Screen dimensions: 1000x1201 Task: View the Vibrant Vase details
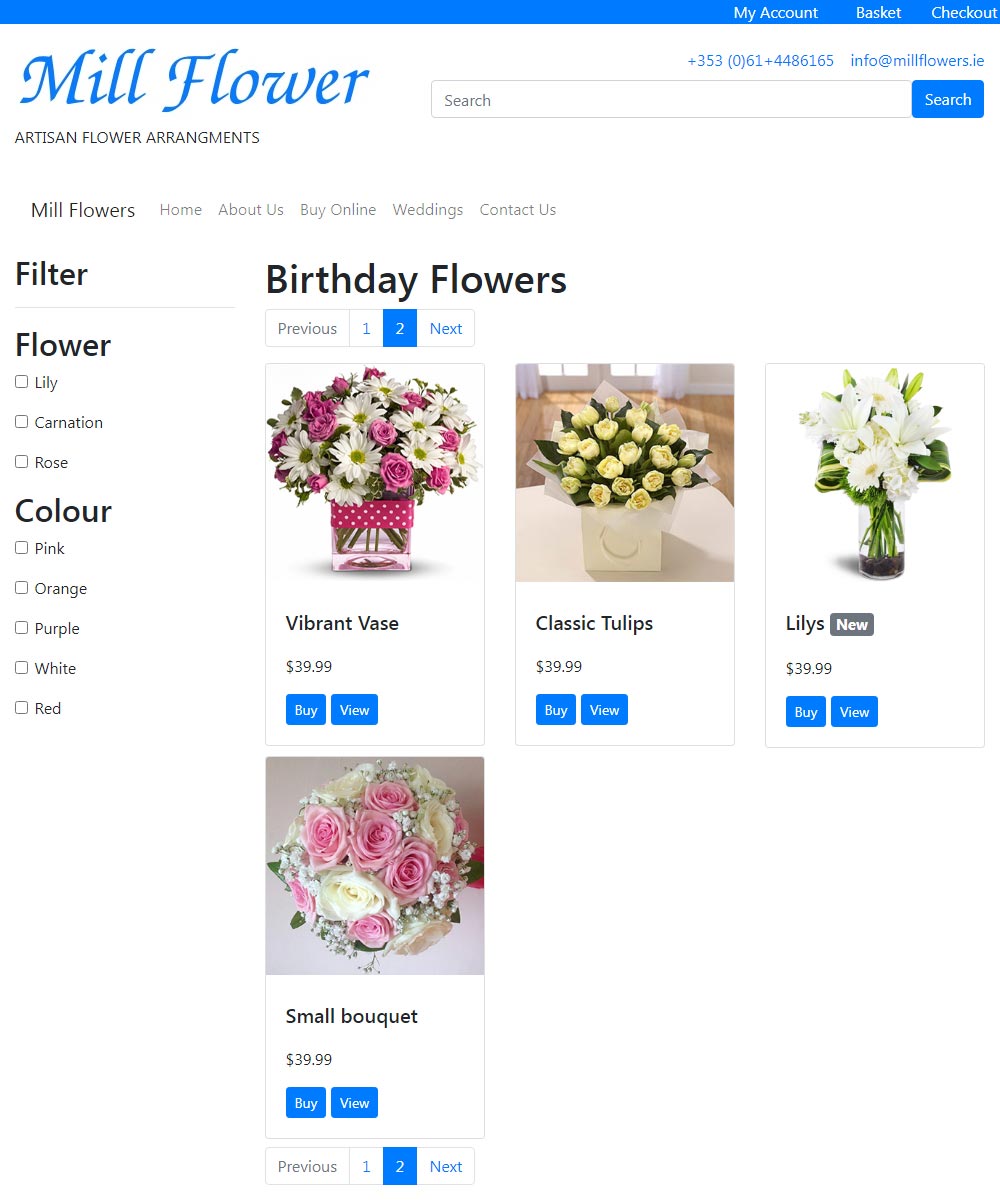tap(354, 710)
